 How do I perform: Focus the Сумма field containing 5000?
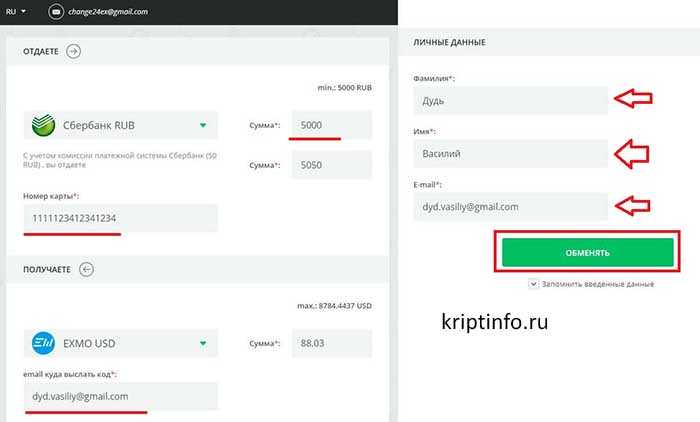[x=332, y=125]
